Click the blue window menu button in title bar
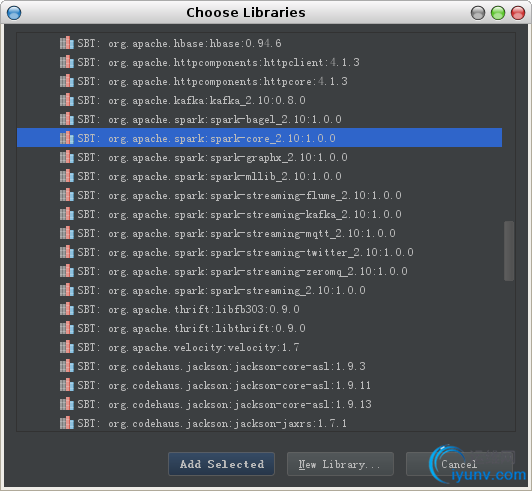This screenshot has height=491, width=532. [x=14, y=13]
